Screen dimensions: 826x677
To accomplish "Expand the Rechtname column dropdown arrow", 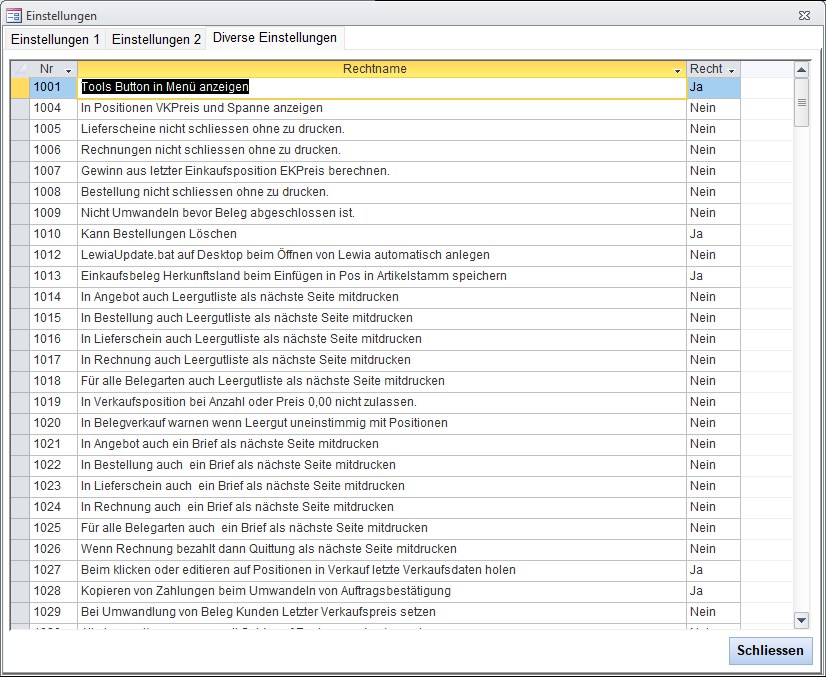I will coord(676,70).
